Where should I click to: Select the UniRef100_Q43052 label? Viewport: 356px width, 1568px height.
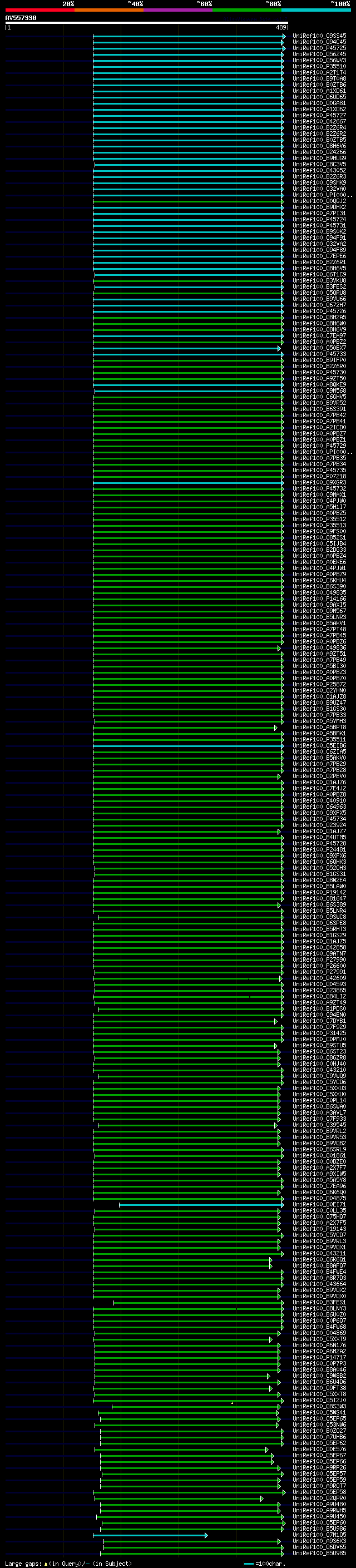pos(319,170)
